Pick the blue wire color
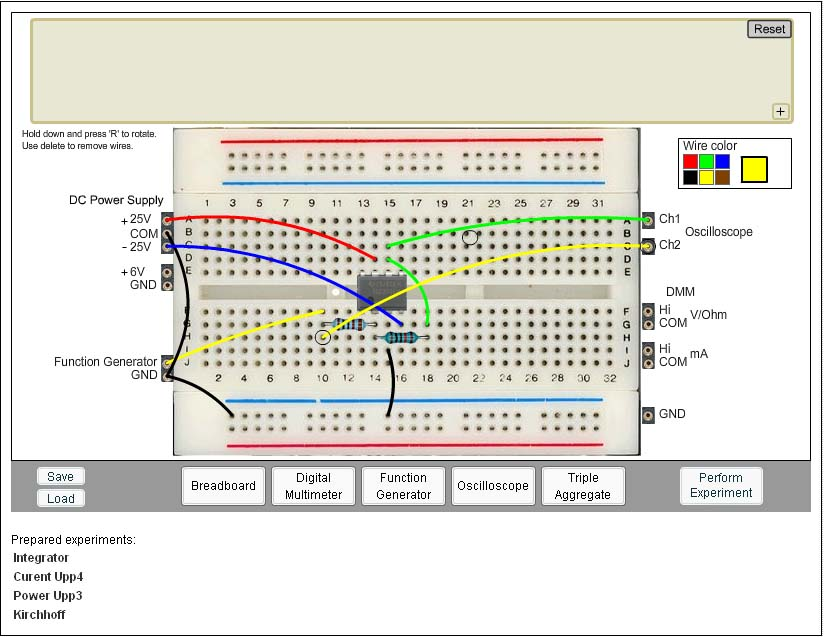 722,161
